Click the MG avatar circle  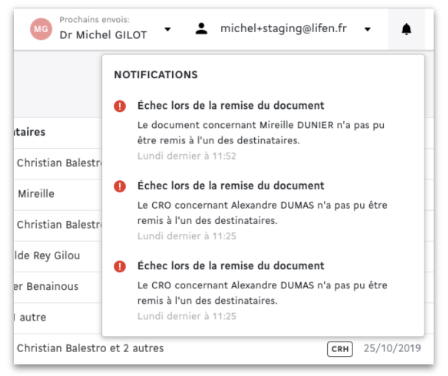click(41, 29)
